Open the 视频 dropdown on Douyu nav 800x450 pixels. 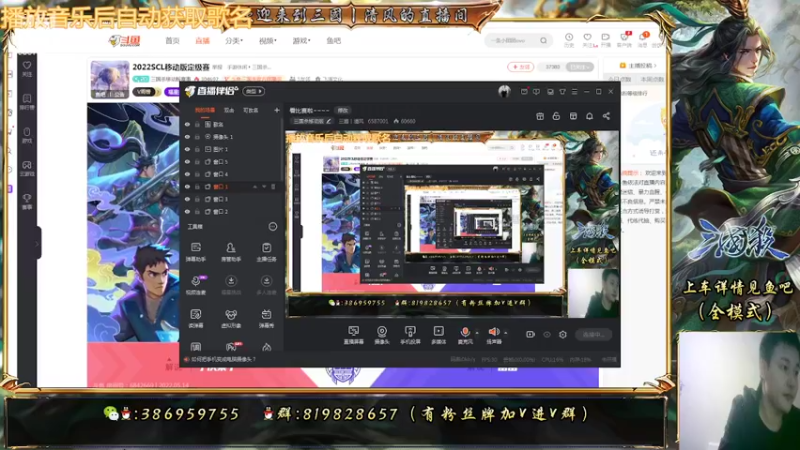[x=267, y=40]
